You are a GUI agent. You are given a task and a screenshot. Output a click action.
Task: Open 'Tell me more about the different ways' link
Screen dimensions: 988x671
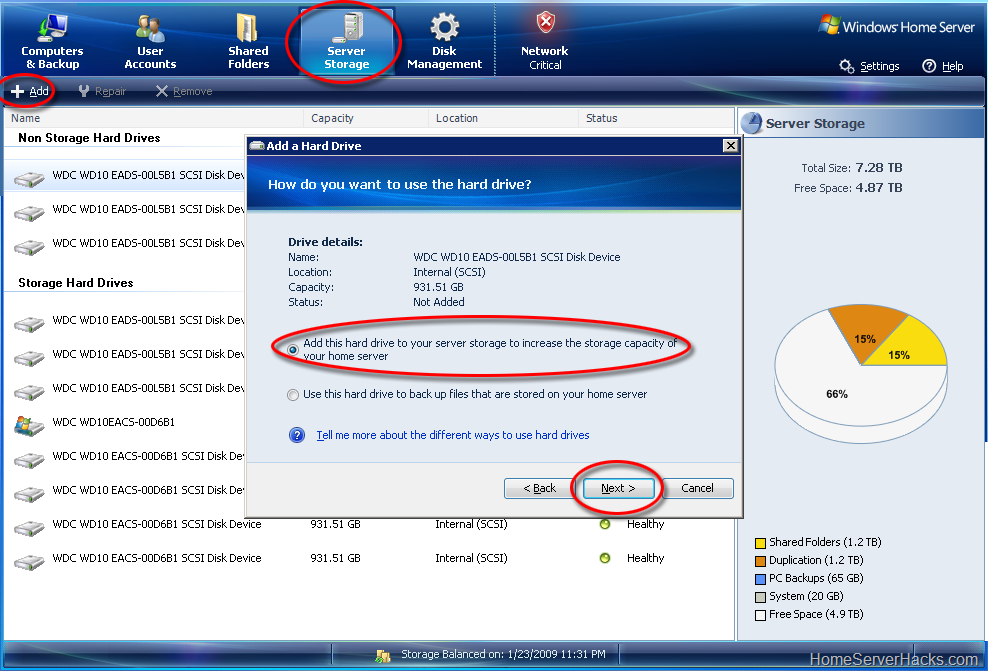[452, 435]
